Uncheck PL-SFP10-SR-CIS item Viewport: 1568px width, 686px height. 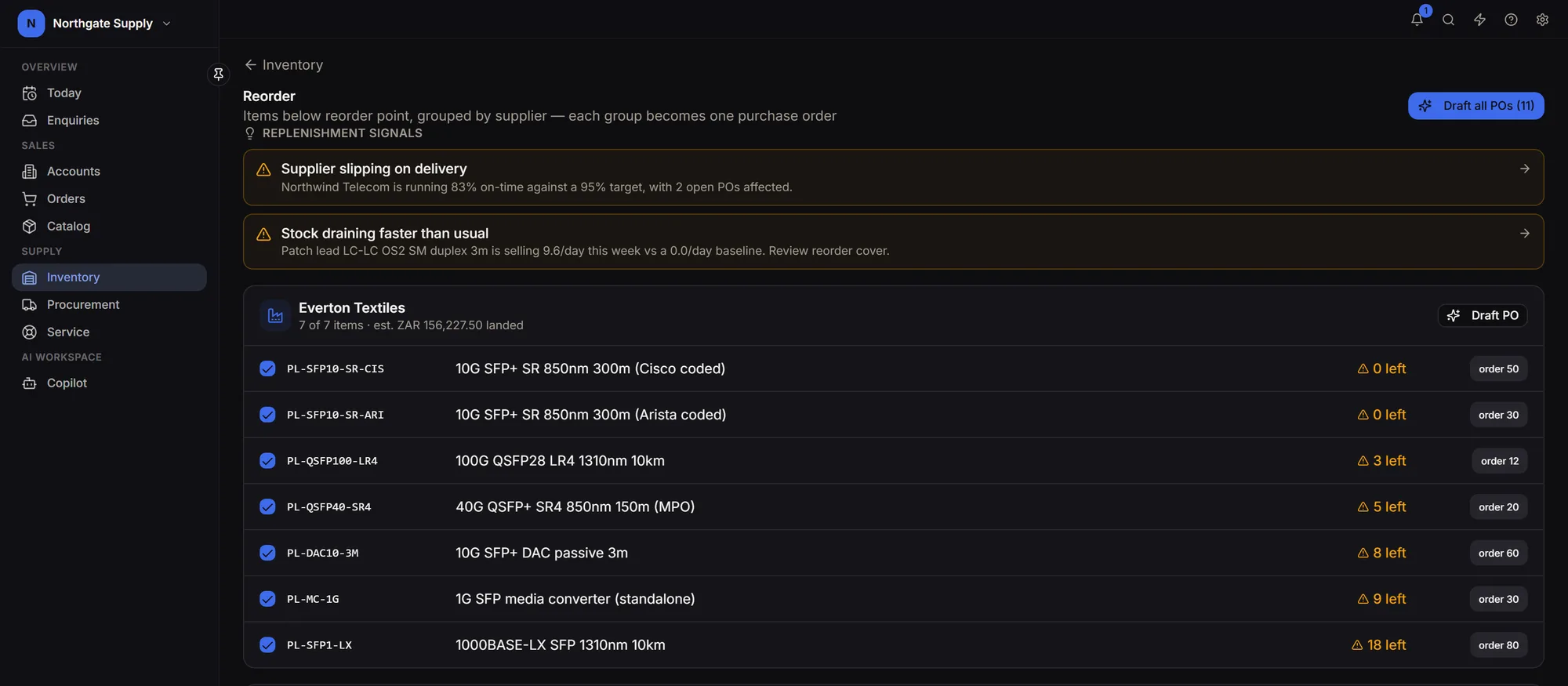coord(267,368)
